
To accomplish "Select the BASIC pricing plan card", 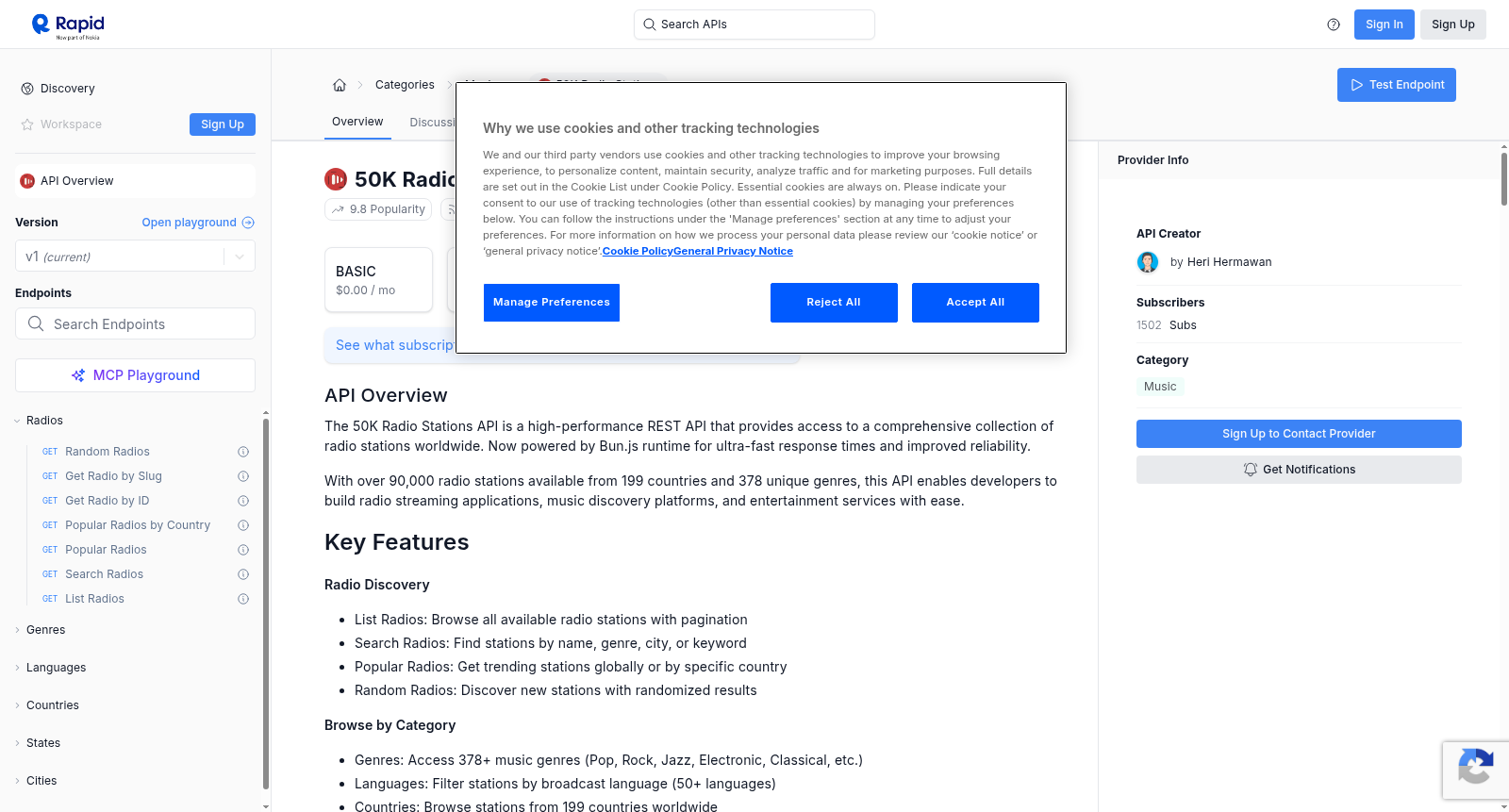I will pyautogui.click(x=378, y=280).
